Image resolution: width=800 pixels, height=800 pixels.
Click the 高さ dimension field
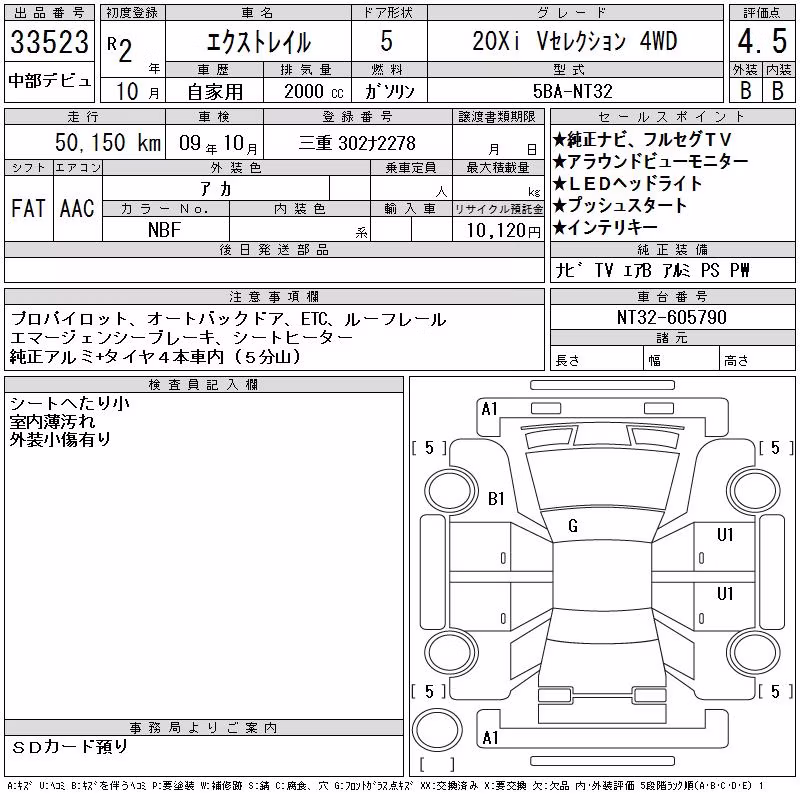coord(757,360)
